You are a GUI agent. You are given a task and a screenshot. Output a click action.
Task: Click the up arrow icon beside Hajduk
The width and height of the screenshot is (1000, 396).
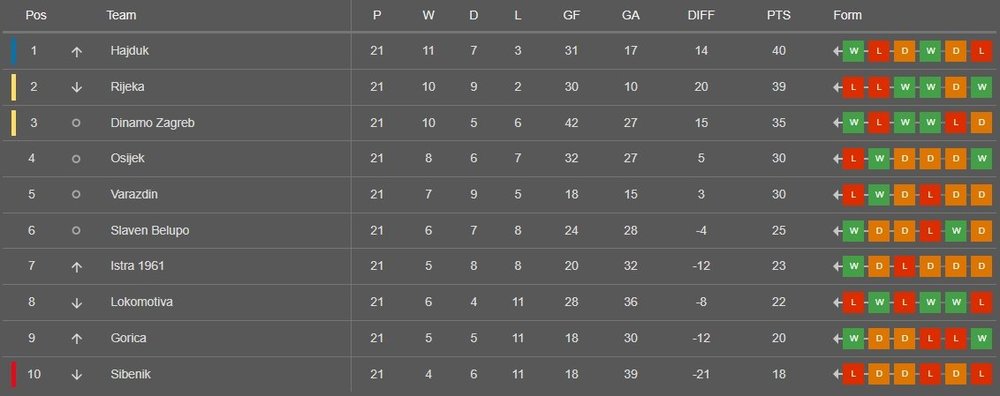[x=77, y=52]
